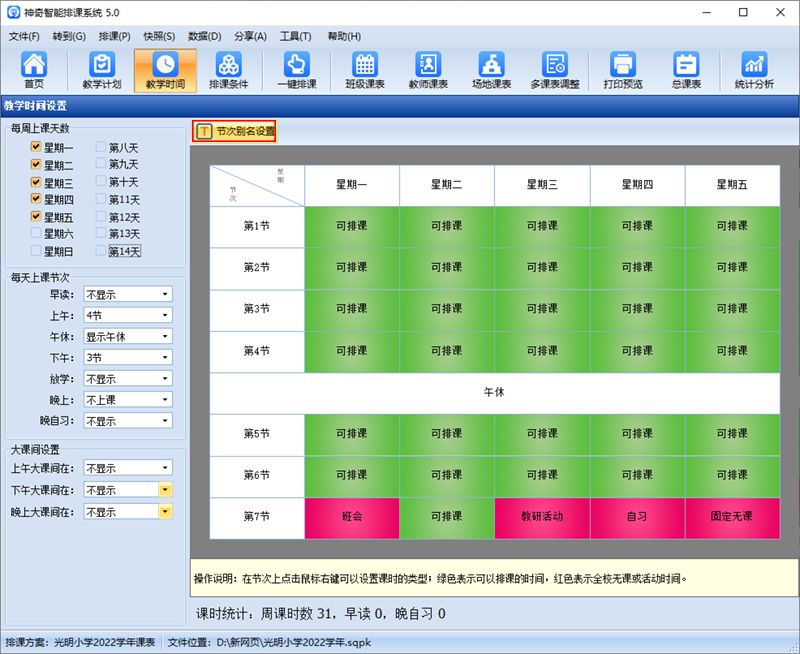Open 总课表 icon
Viewport: 800px width, 654px height.
(686, 70)
